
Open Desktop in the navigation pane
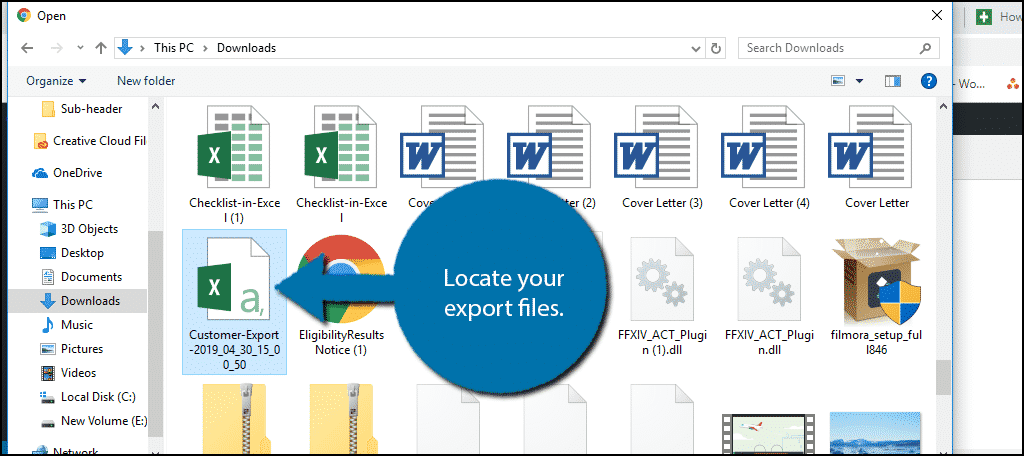click(72, 253)
